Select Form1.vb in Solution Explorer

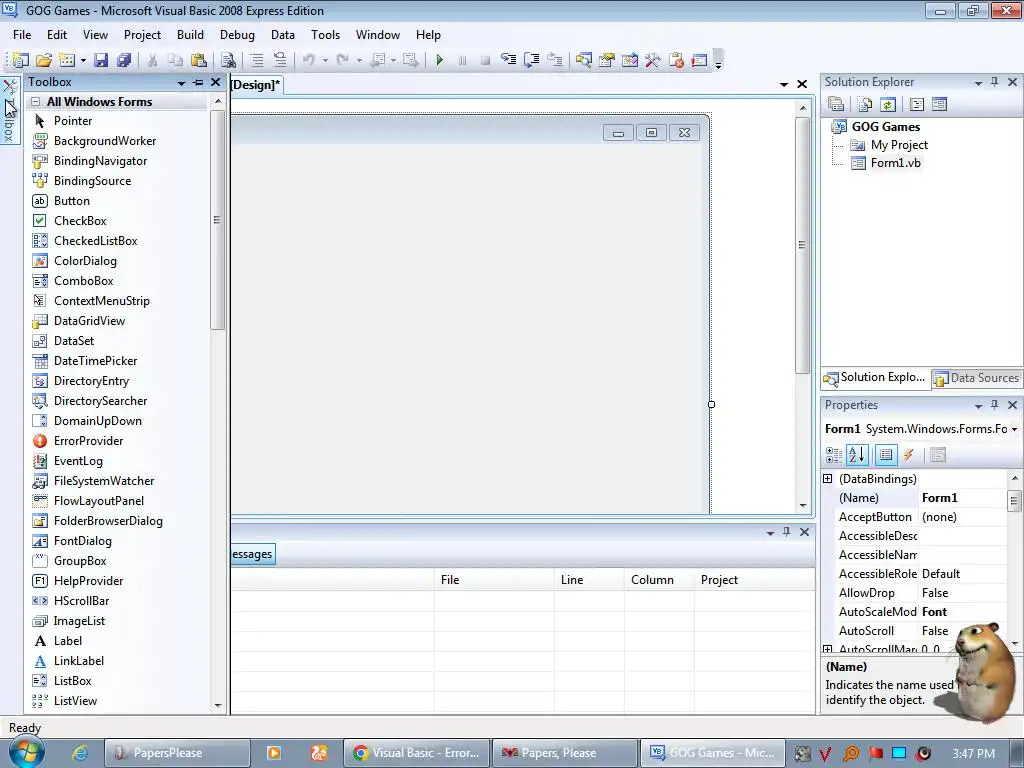click(895, 163)
